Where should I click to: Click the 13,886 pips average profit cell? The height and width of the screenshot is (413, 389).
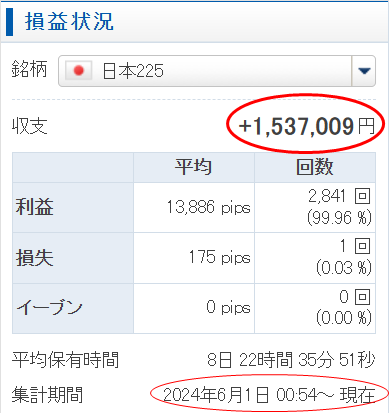(194, 207)
